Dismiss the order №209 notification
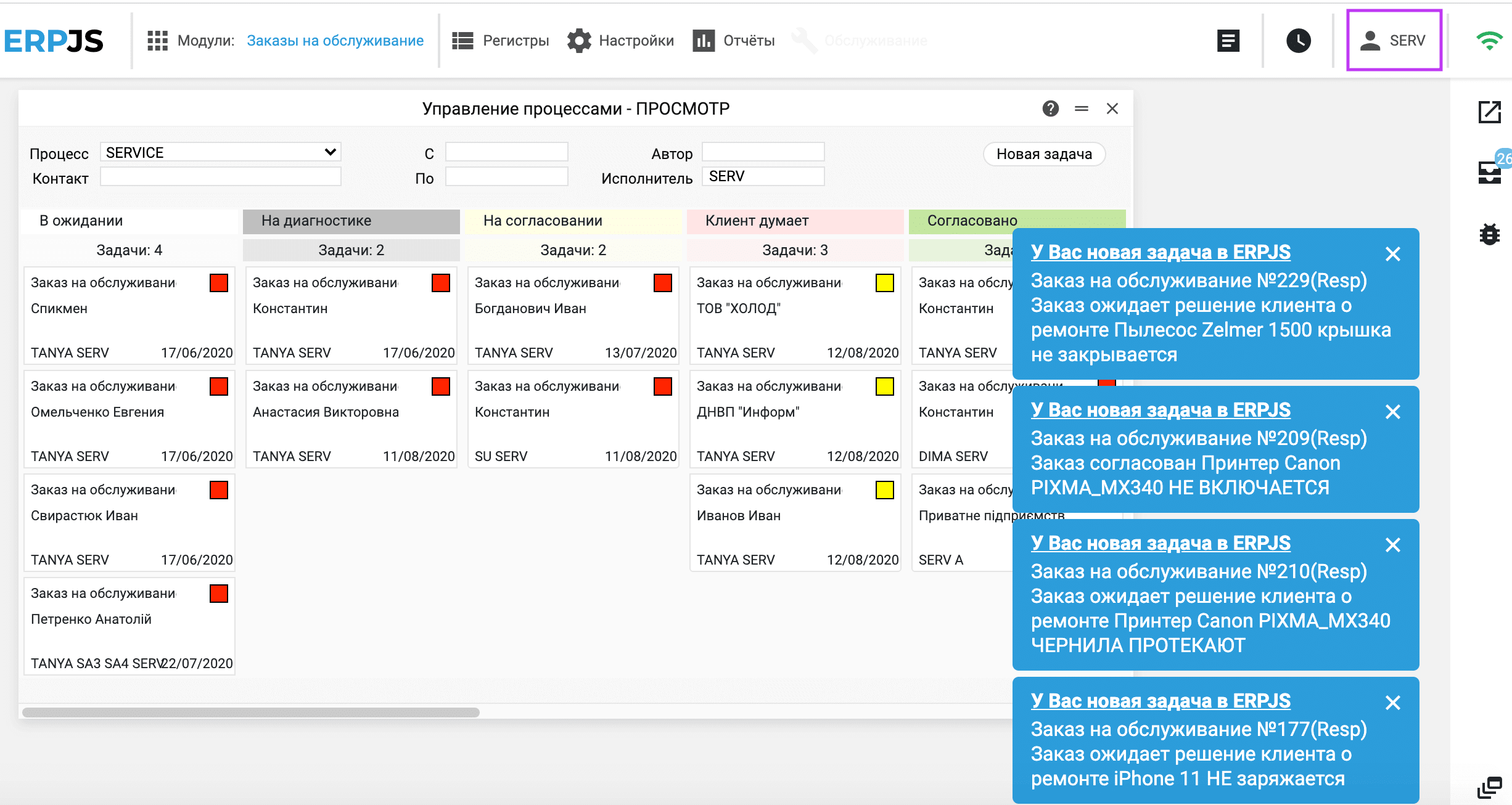 (x=1392, y=412)
